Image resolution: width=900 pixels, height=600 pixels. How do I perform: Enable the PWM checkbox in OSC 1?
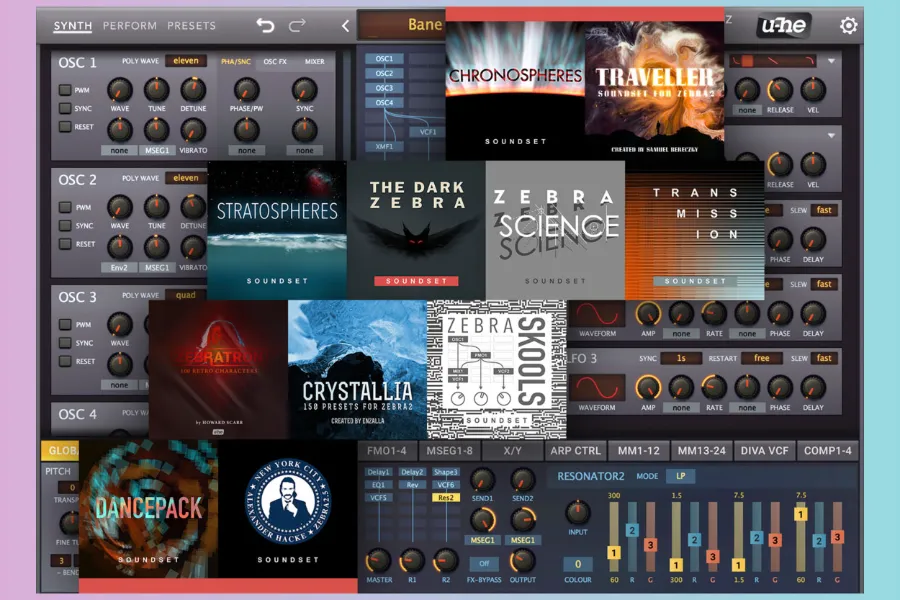65,90
